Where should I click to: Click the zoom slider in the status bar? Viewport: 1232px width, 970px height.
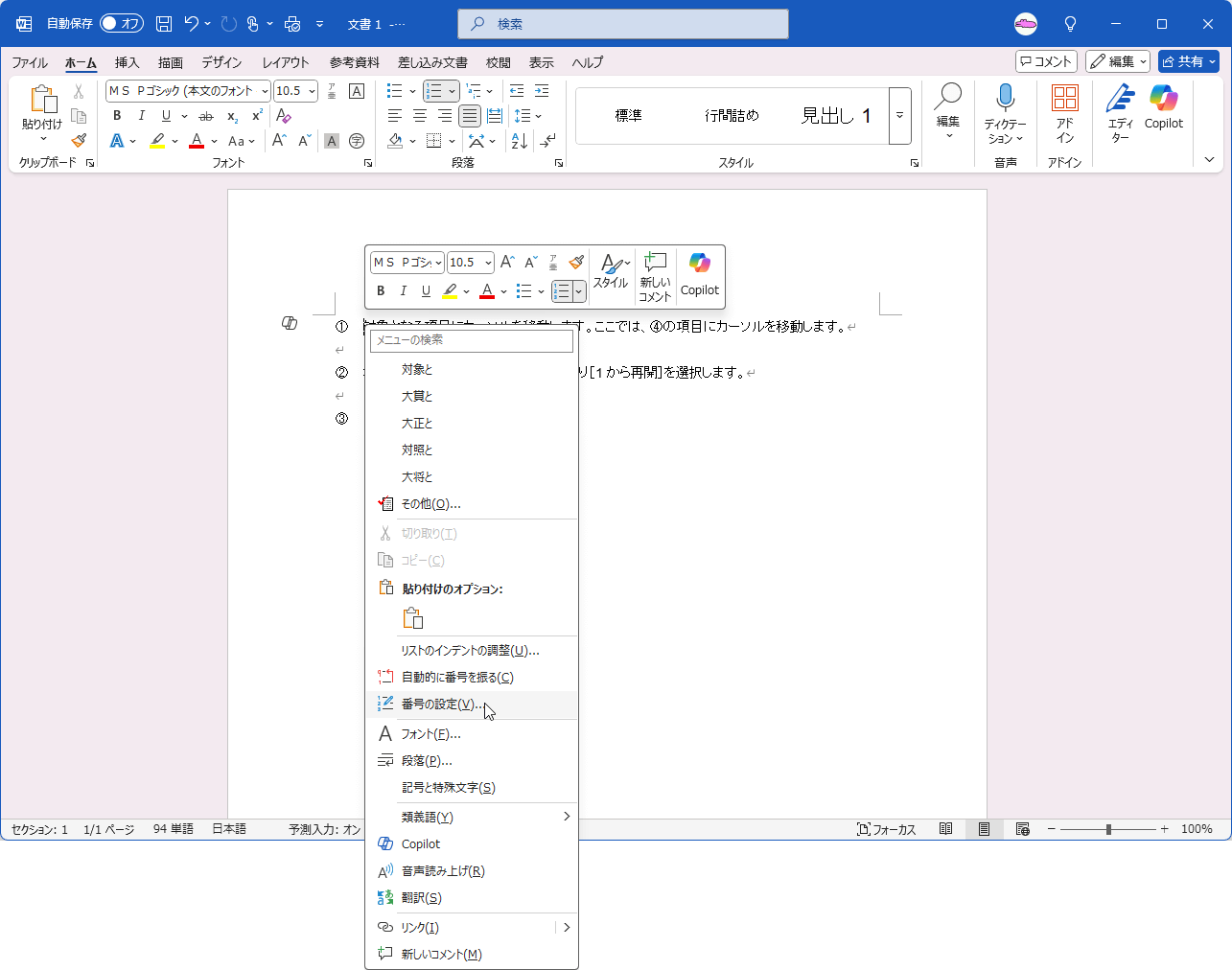click(x=1108, y=829)
